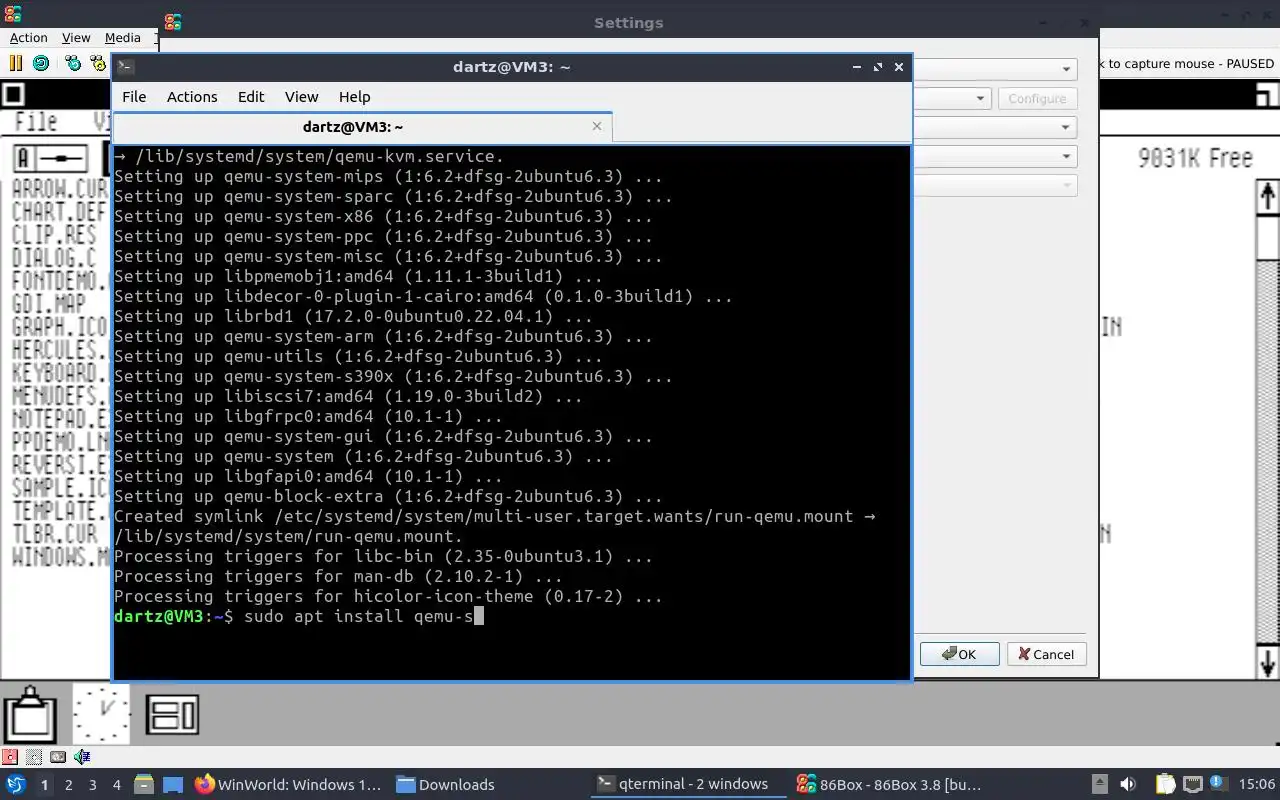Click the 86Box icon in Settings title bar
Image resolution: width=1280 pixels, height=800 pixels.
173,22
